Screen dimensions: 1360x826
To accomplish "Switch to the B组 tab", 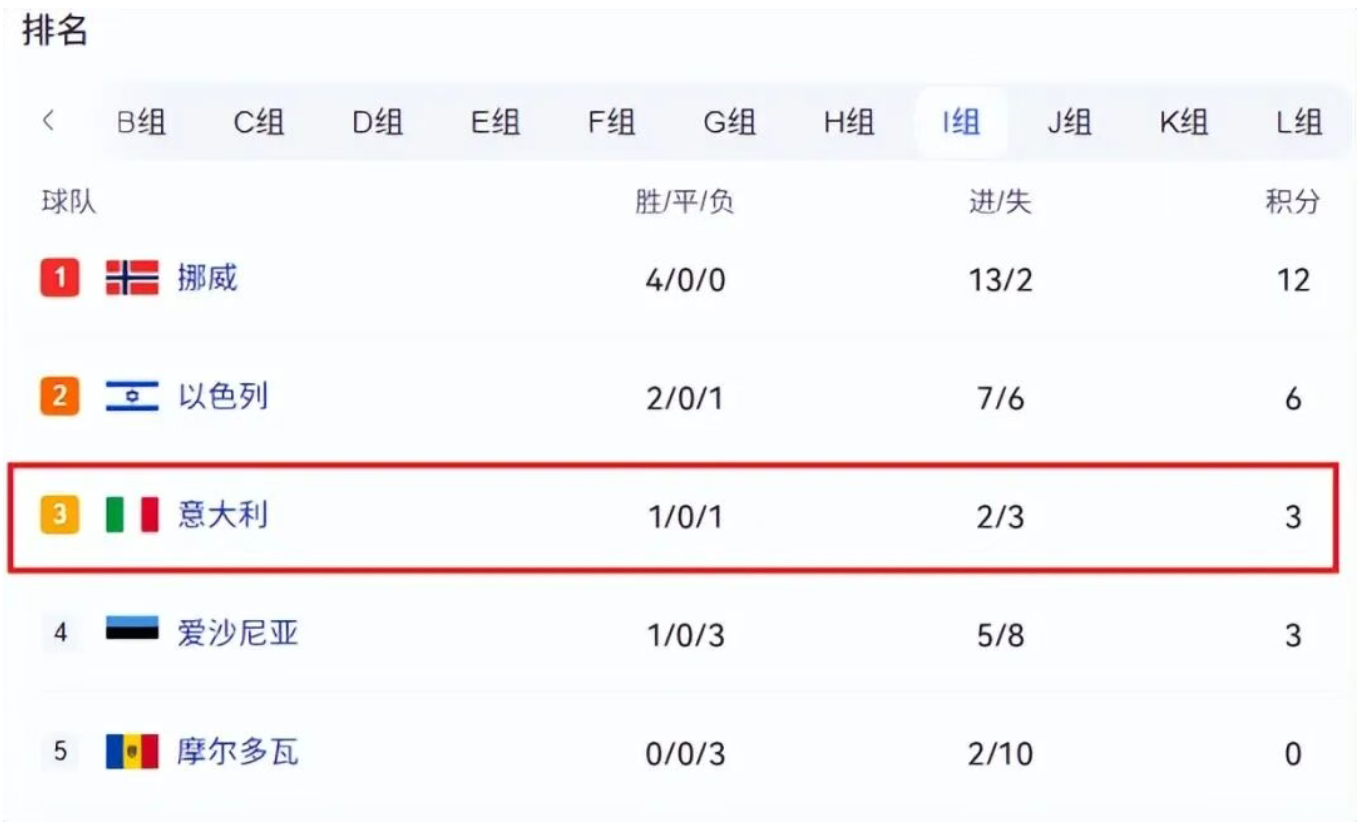I will click(141, 122).
